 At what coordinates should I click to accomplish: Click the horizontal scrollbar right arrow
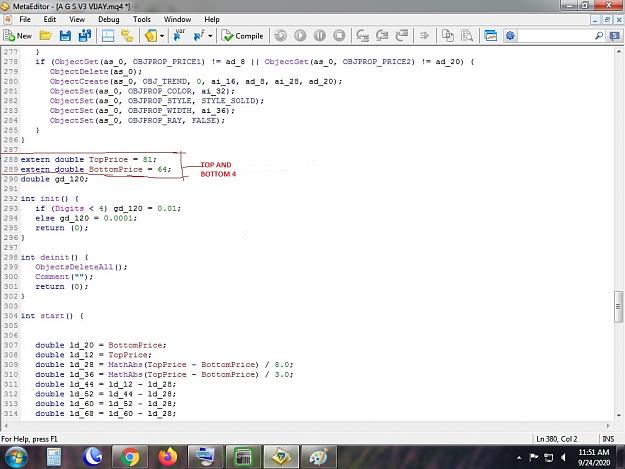pyautogui.click(x=608, y=426)
